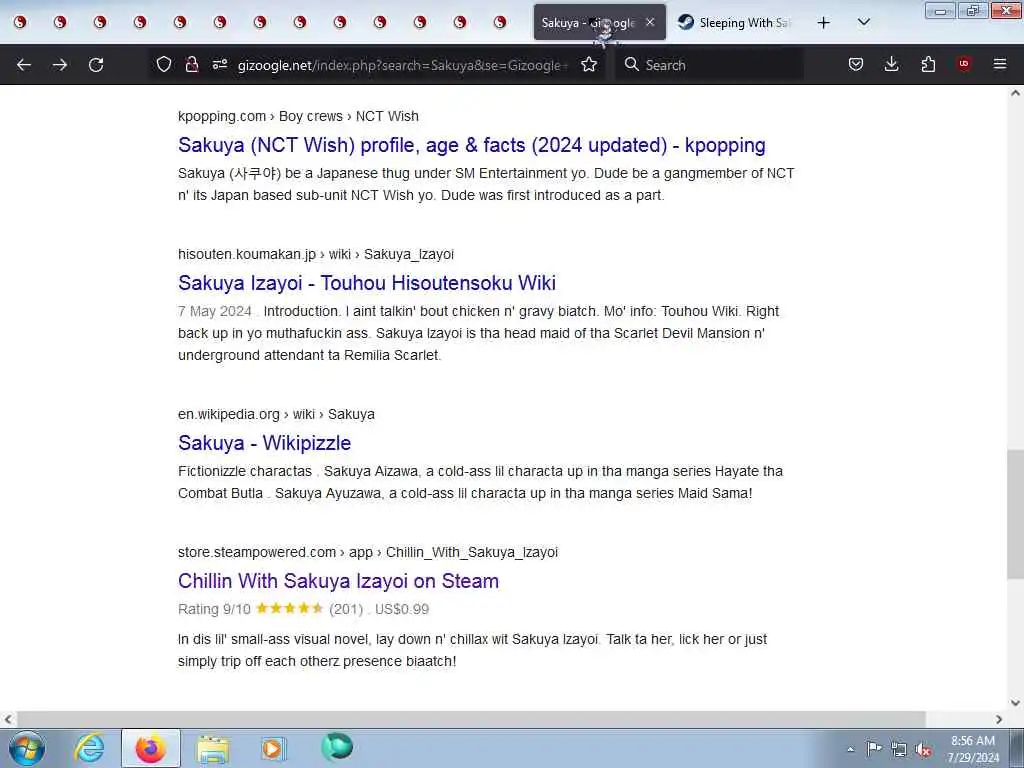This screenshot has height=768, width=1024.
Task: Click the 7 May 2024 date text
Action: tap(215, 311)
